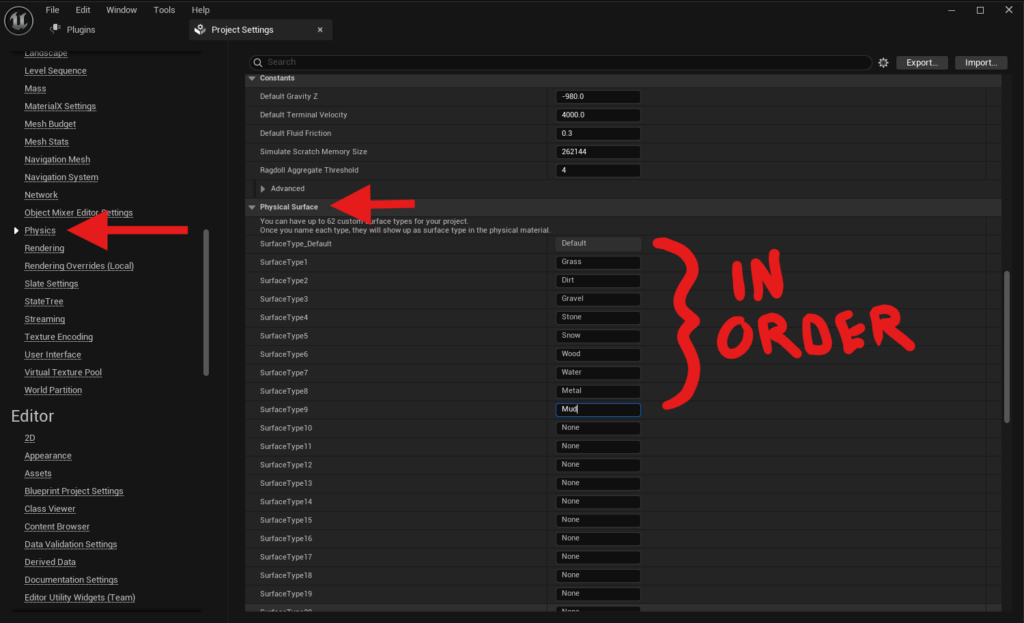Click the Unreal Engine logo icon
Screen dimensions: 1024x623
tap(19, 19)
